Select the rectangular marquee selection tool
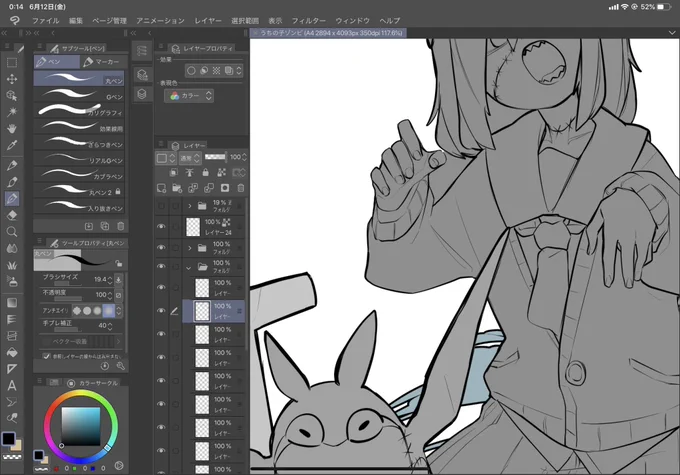This screenshot has height=475, width=680. click(12, 62)
